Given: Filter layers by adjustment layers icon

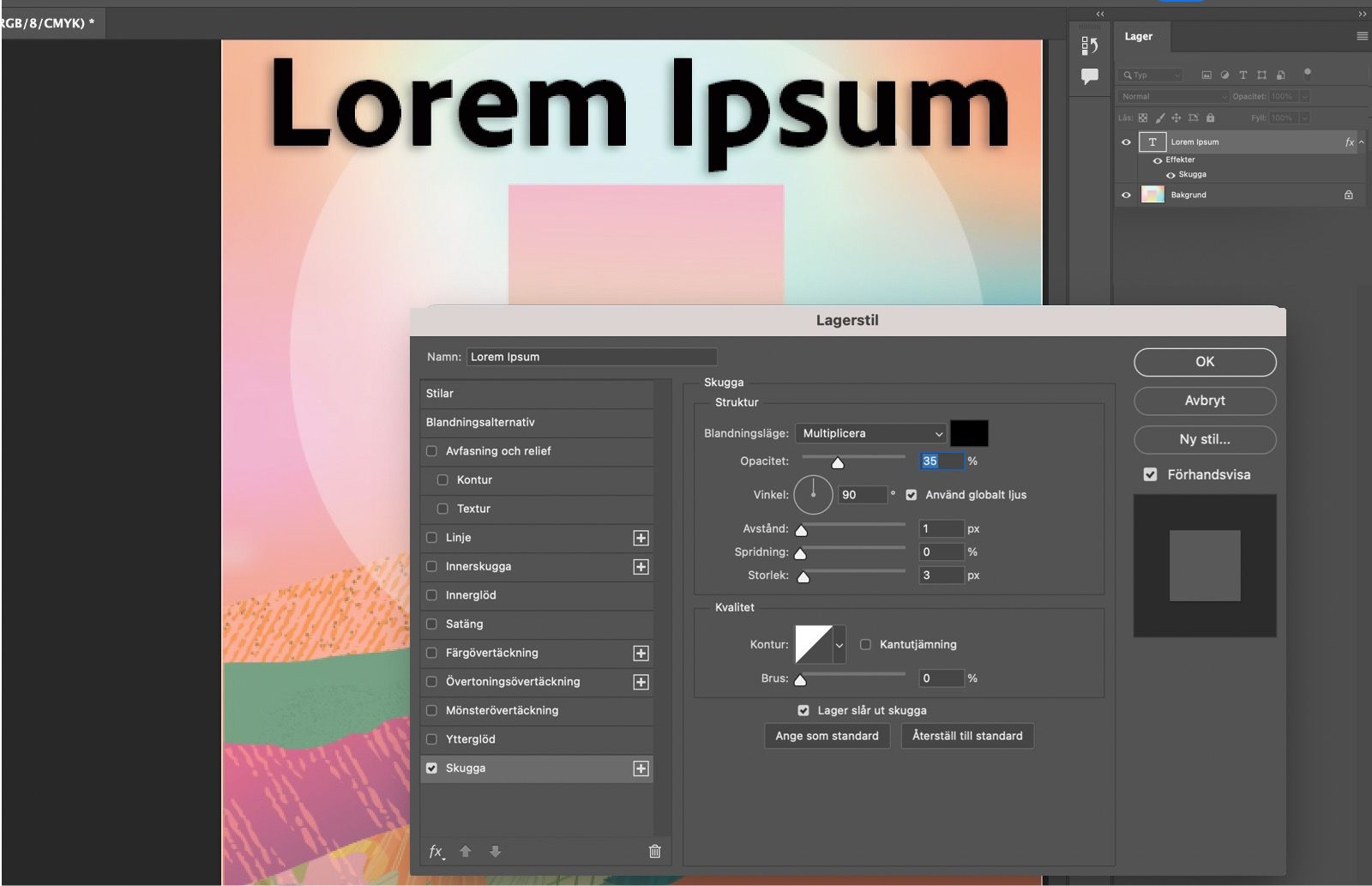Looking at the screenshot, I should [1225, 75].
